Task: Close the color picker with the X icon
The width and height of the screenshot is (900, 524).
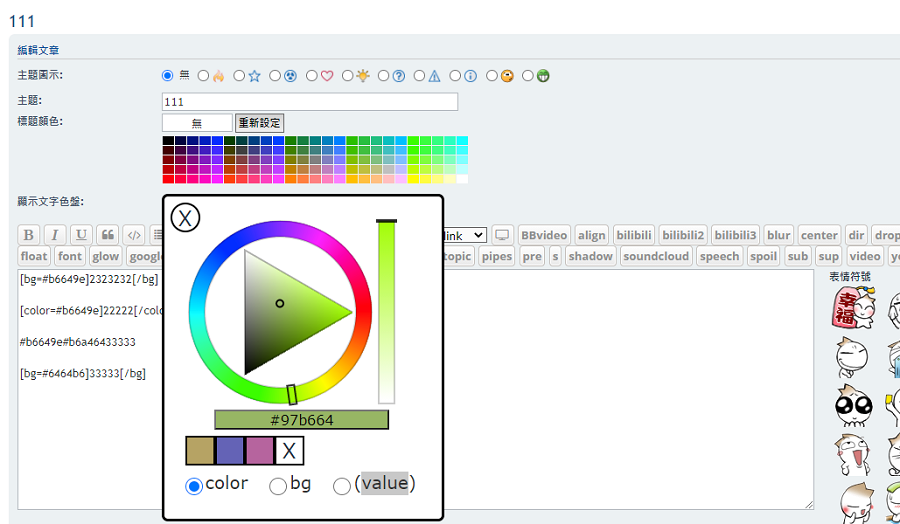Action: pyautogui.click(x=185, y=217)
